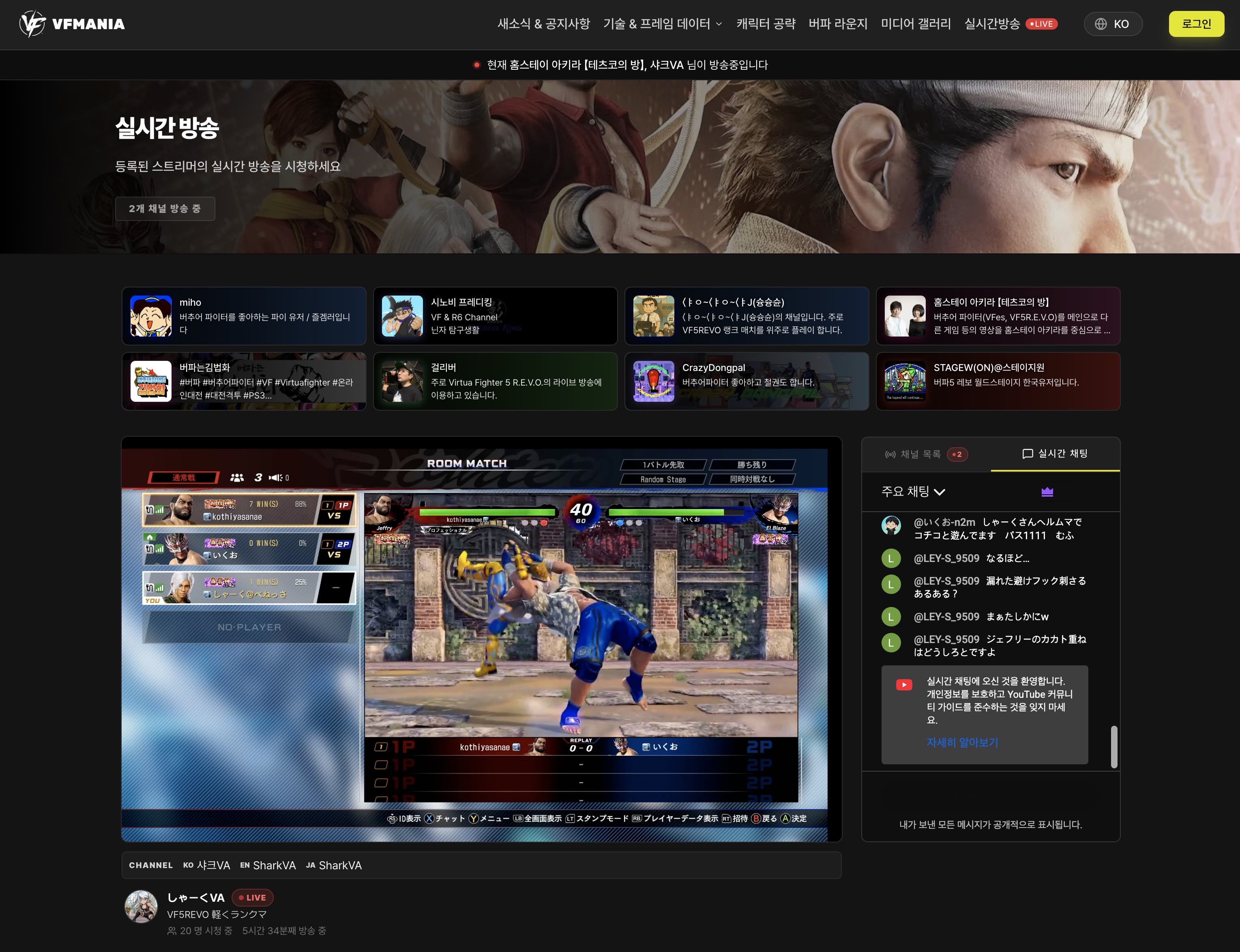Click the chat bubble icon on 실시간 채팅 tab
Image resolution: width=1240 pixels, height=952 pixels.
tap(1028, 454)
